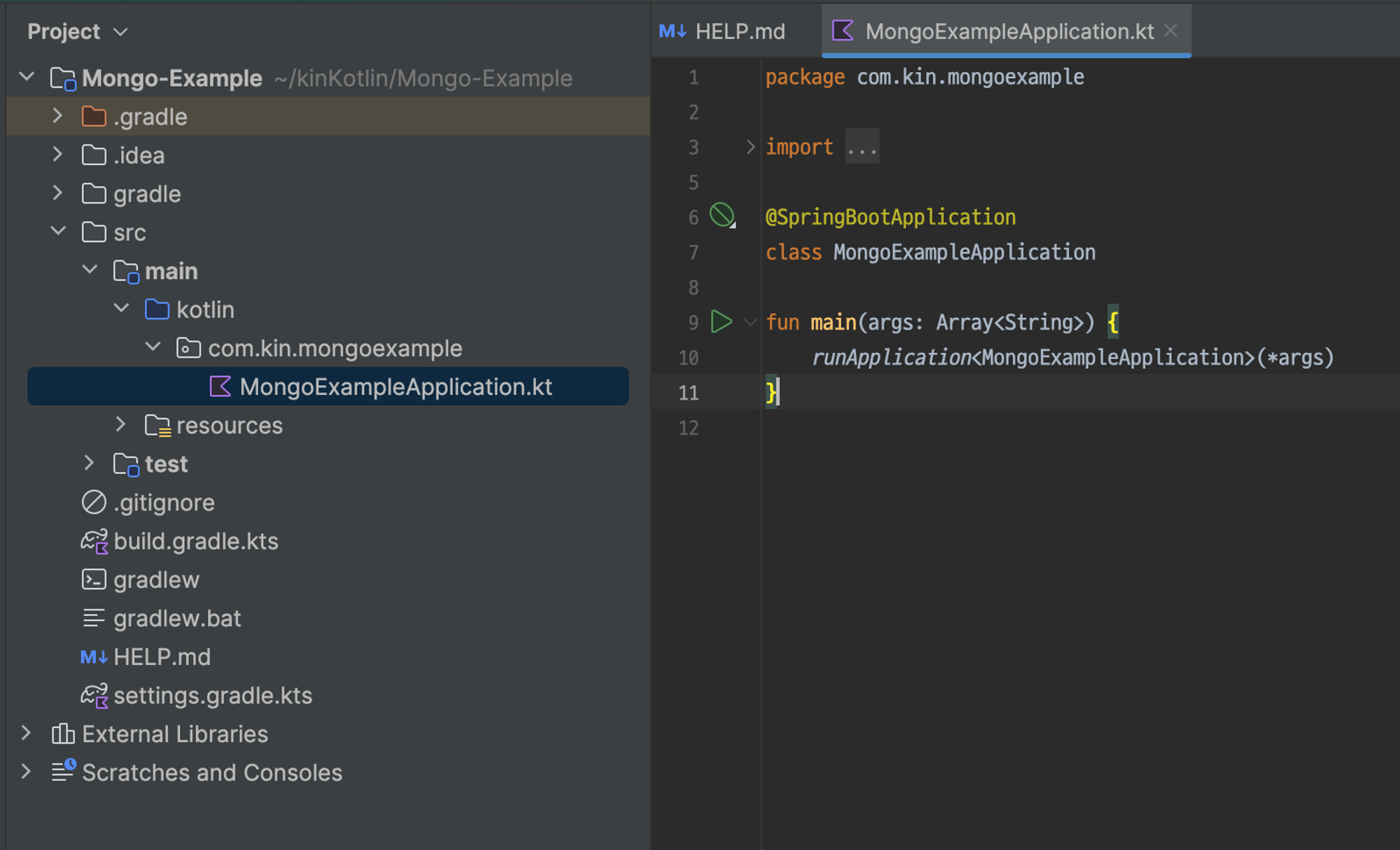
Task: Expand the collapsed import block on line 3
Action: (x=750, y=147)
